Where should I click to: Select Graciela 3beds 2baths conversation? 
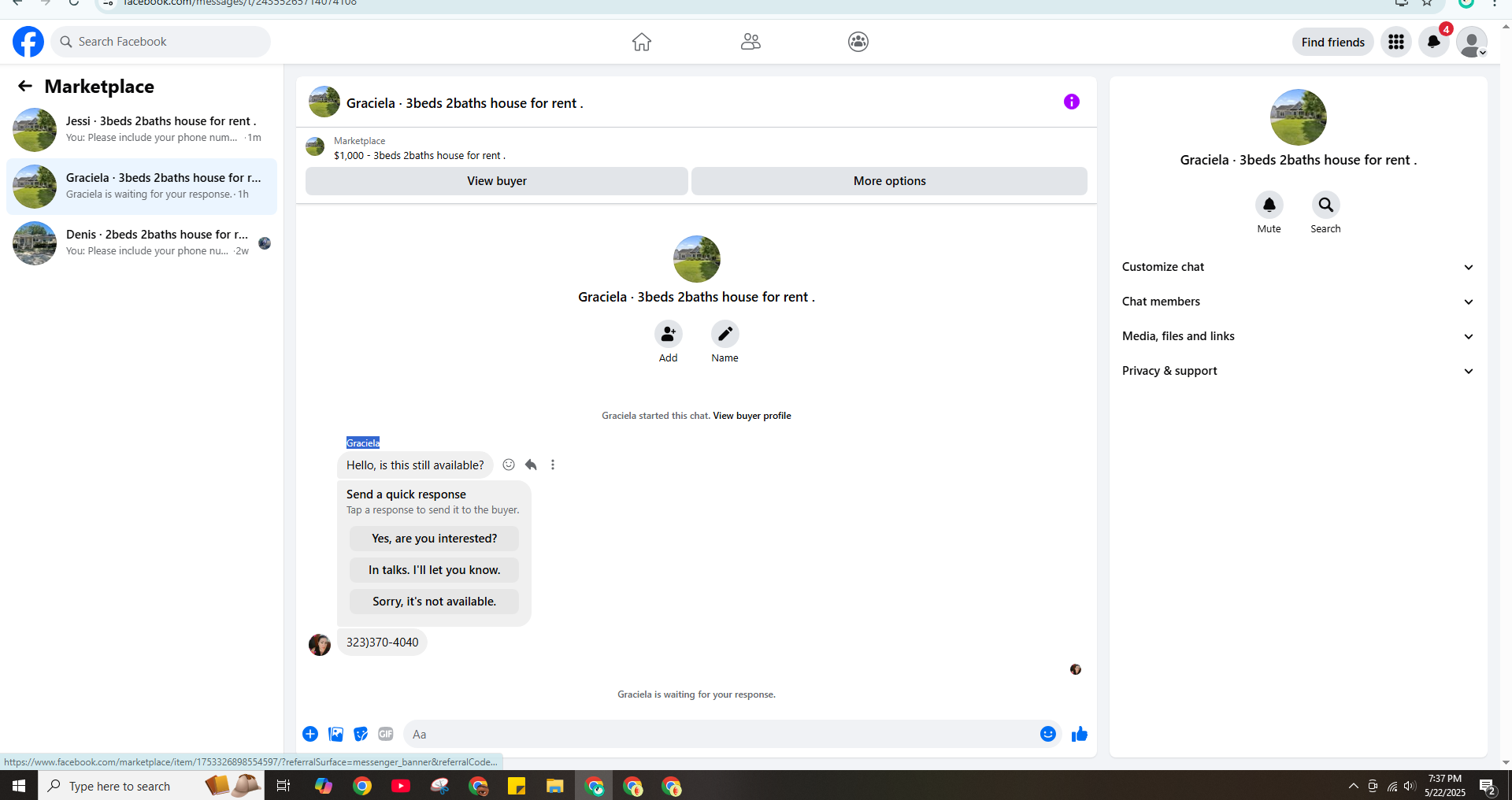coord(142,187)
